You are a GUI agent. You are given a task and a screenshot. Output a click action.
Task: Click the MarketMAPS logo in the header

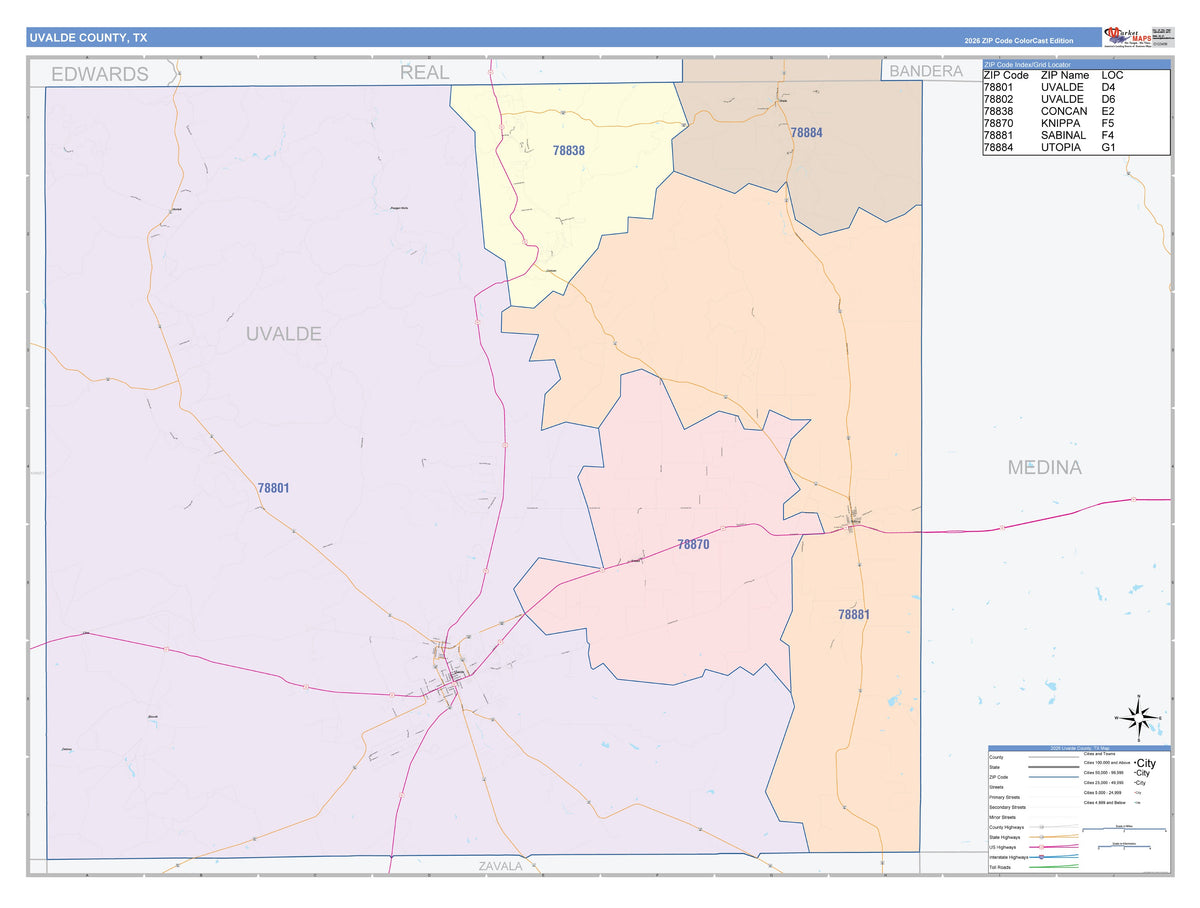pos(1127,37)
